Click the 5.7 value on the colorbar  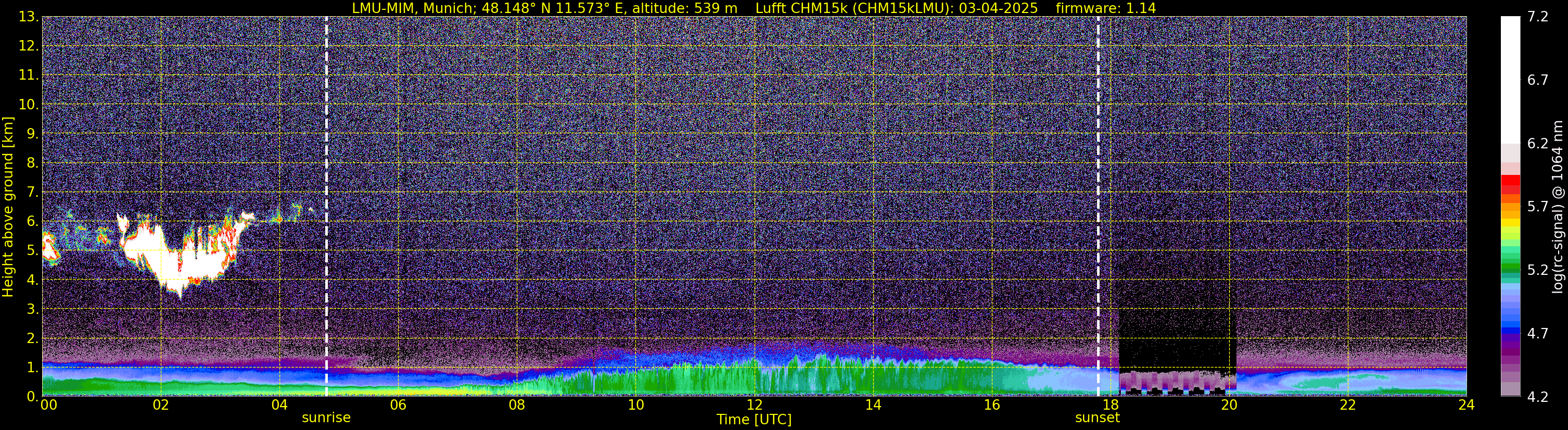1538,207
